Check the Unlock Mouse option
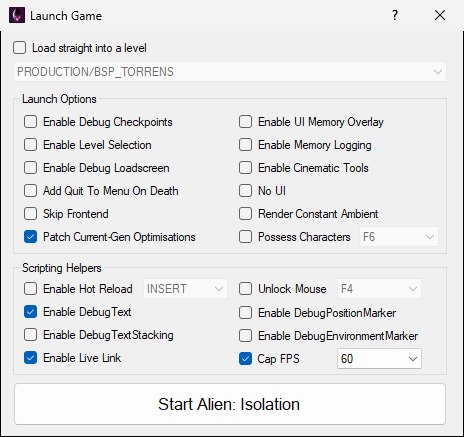 pyautogui.click(x=245, y=289)
